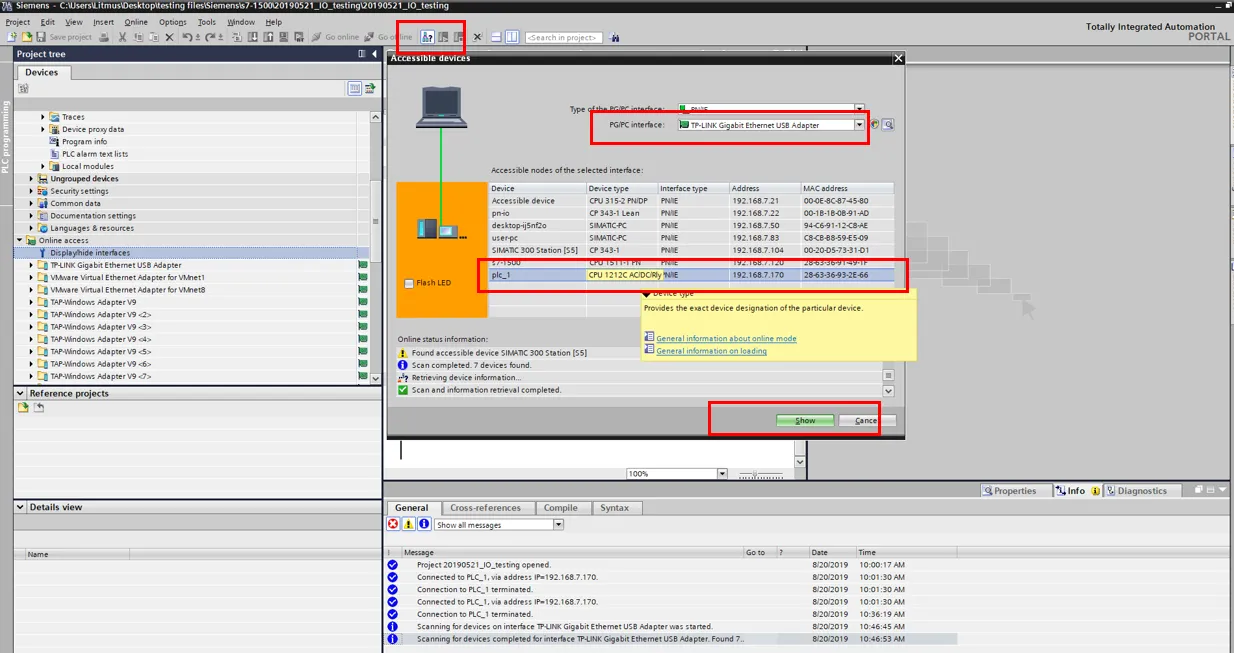Screen dimensions: 1234x653
Task: Close the Accessible devices dialog
Action: (897, 58)
